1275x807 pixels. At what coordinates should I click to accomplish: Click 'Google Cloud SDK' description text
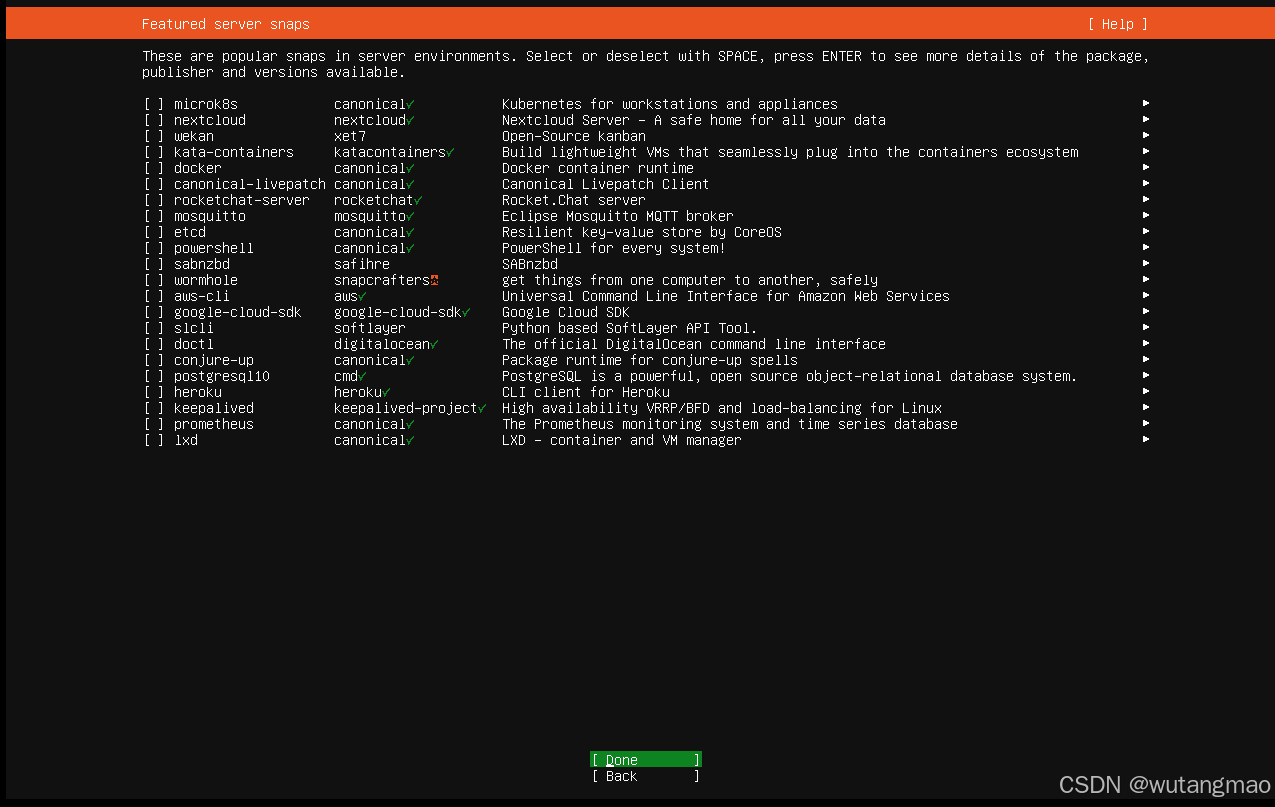pyautogui.click(x=566, y=312)
